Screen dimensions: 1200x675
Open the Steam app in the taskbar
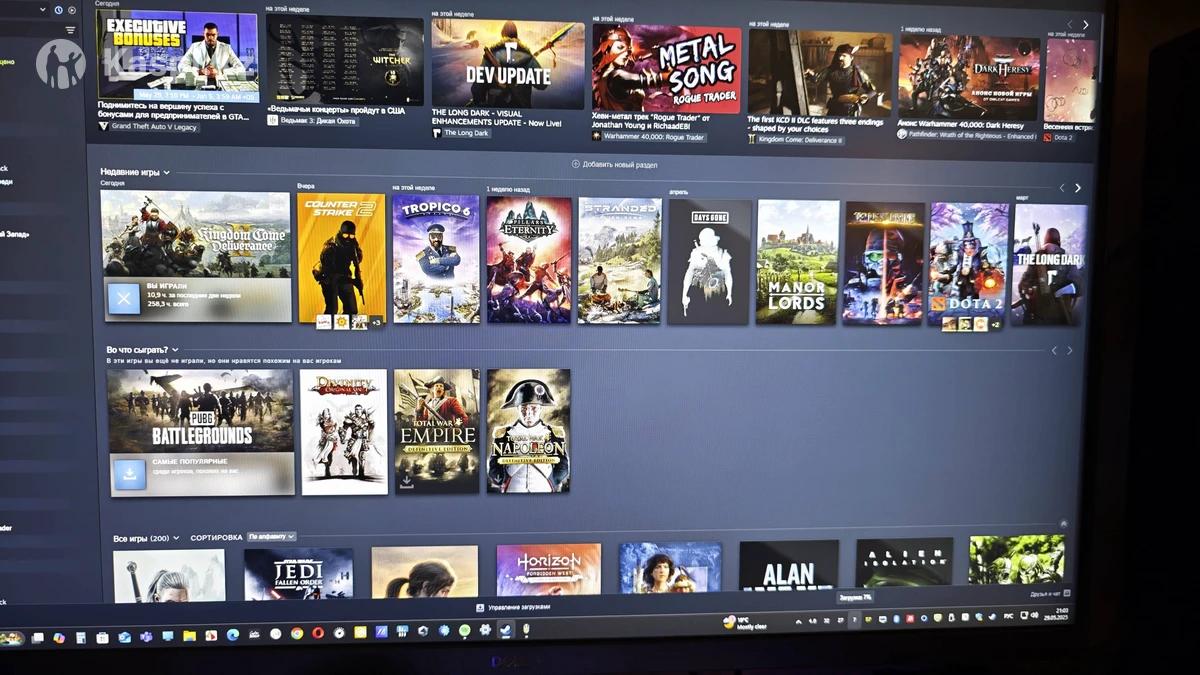pos(506,630)
